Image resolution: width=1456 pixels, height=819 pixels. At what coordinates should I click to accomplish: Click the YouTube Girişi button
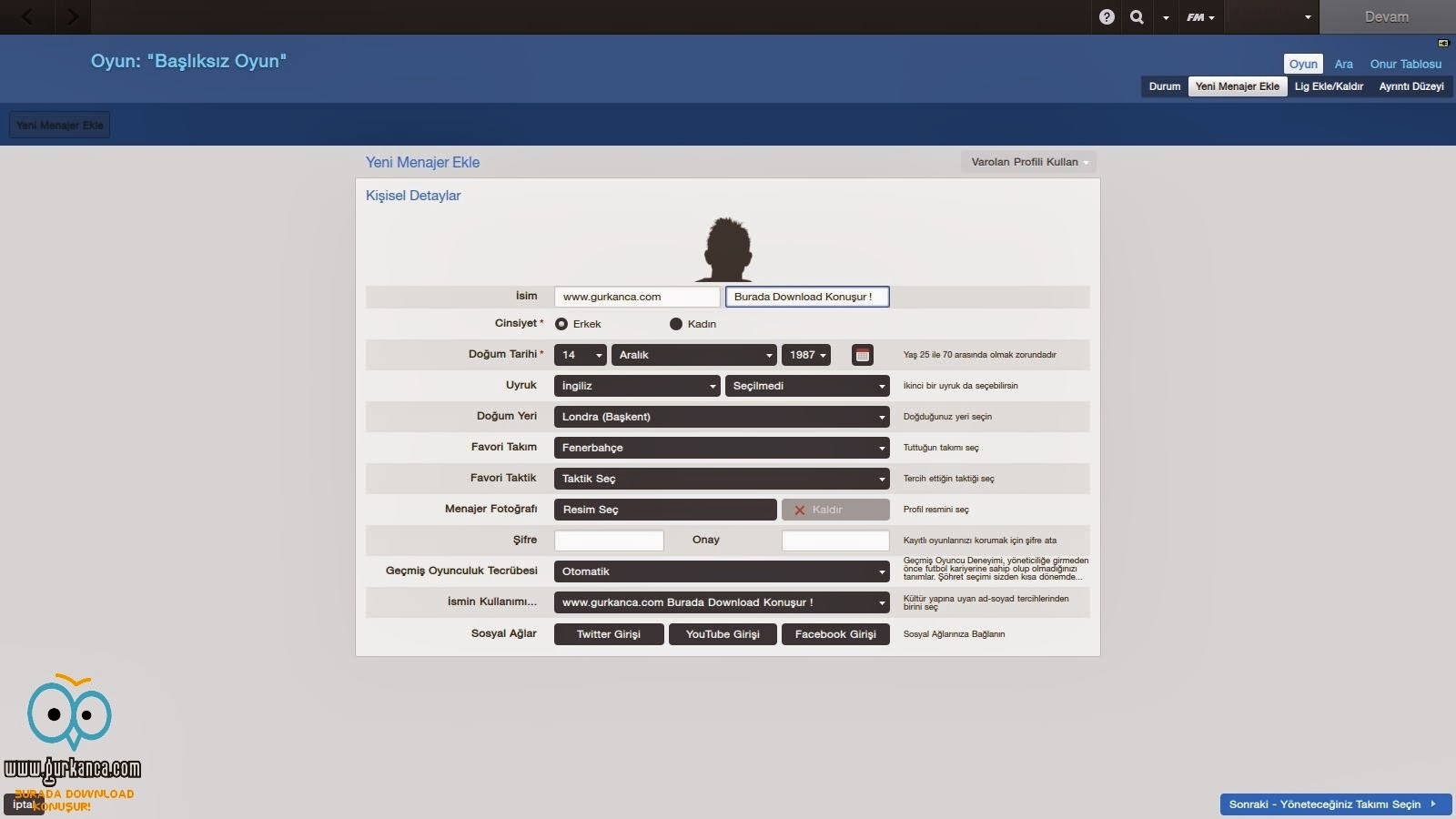[x=723, y=634]
